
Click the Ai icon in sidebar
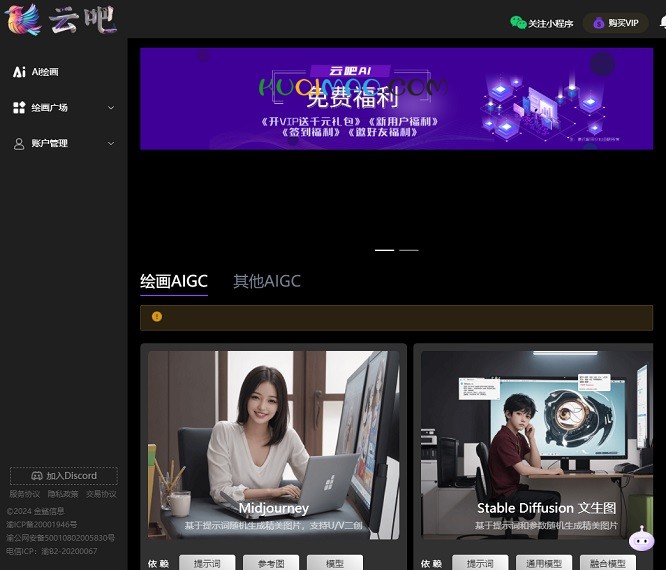pos(19,72)
